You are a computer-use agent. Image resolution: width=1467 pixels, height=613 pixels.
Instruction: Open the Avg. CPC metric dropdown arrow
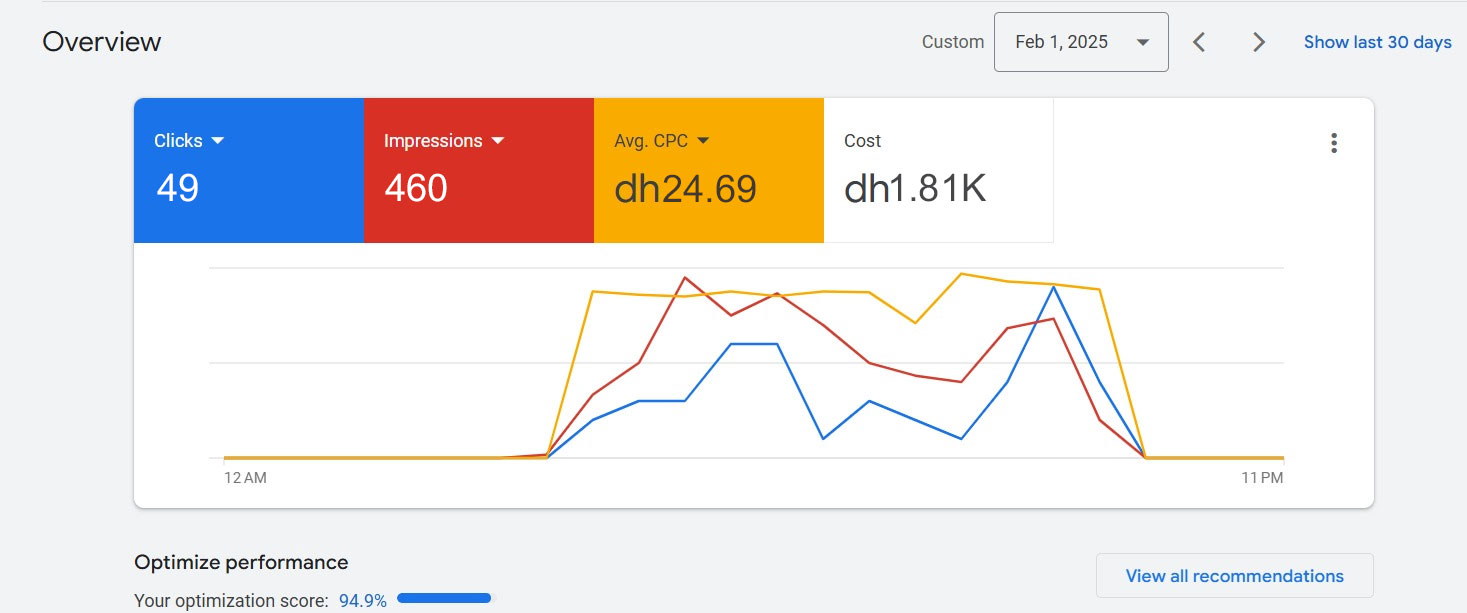(703, 141)
